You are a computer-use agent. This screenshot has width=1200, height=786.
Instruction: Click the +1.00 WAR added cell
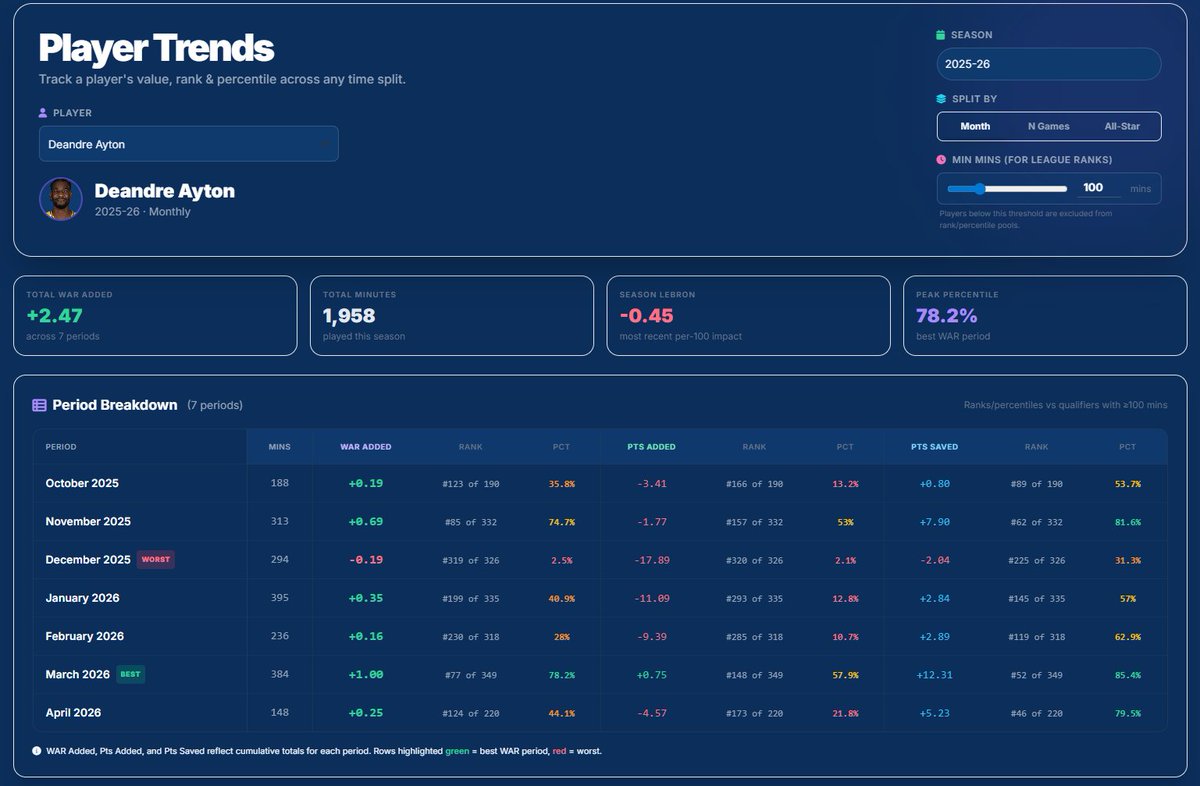pyautogui.click(x=366, y=675)
